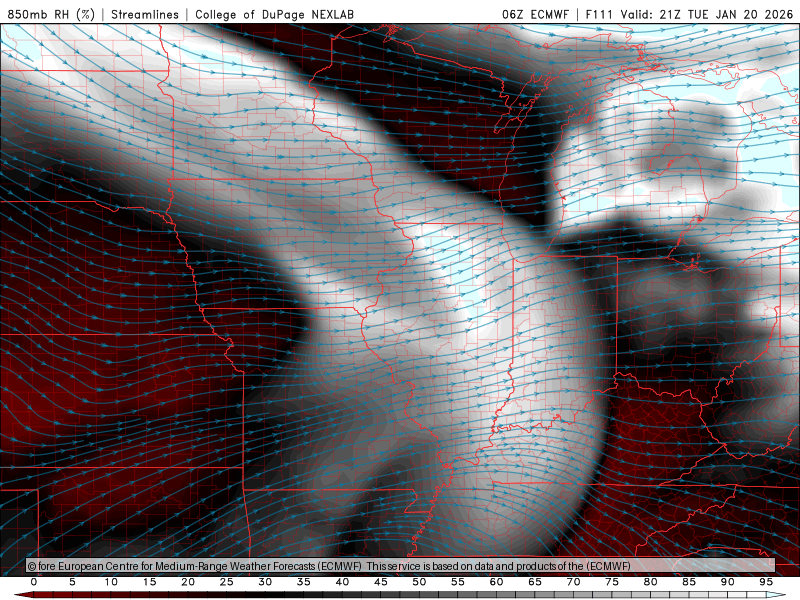Click the colorbar tick label '25'
Image resolution: width=800 pixels, height=600 pixels.
[227, 582]
